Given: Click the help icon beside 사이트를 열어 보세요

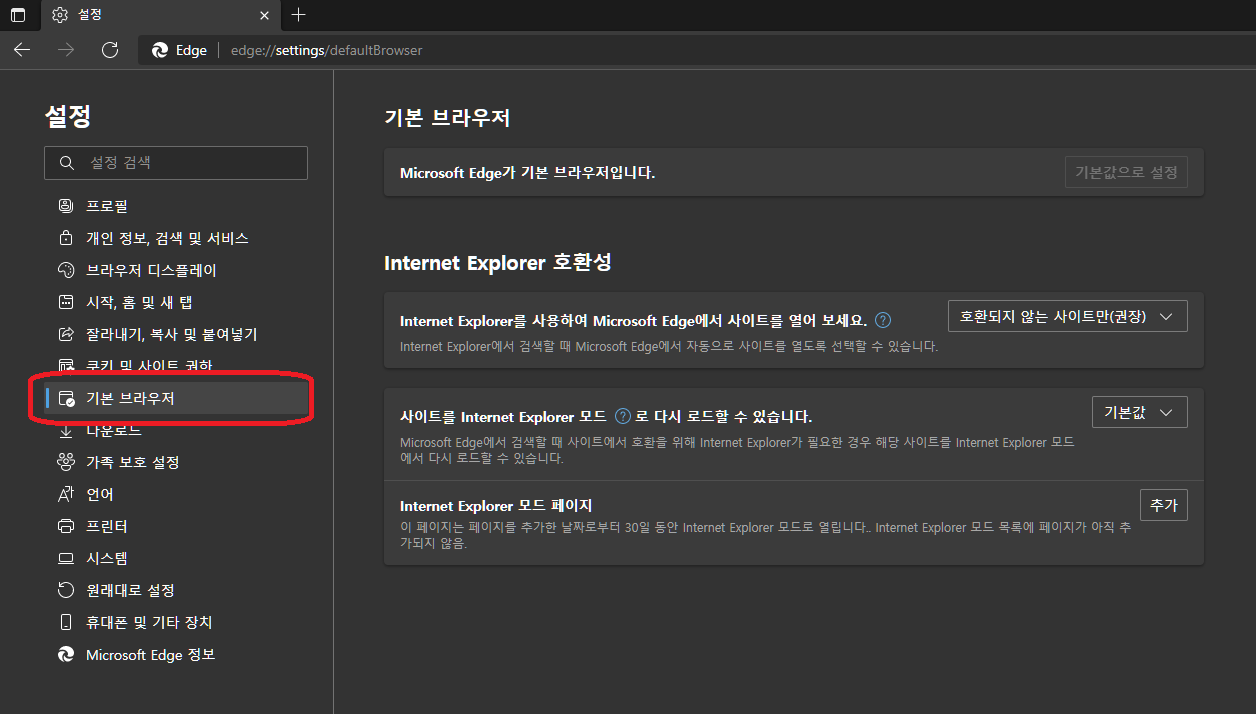Looking at the screenshot, I should [x=883, y=321].
